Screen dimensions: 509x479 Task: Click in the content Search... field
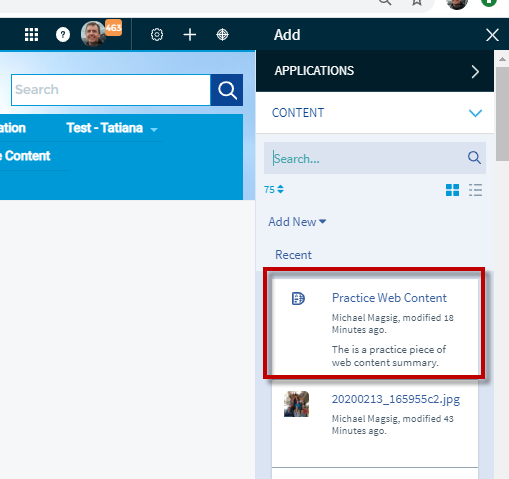pyautogui.click(x=367, y=158)
